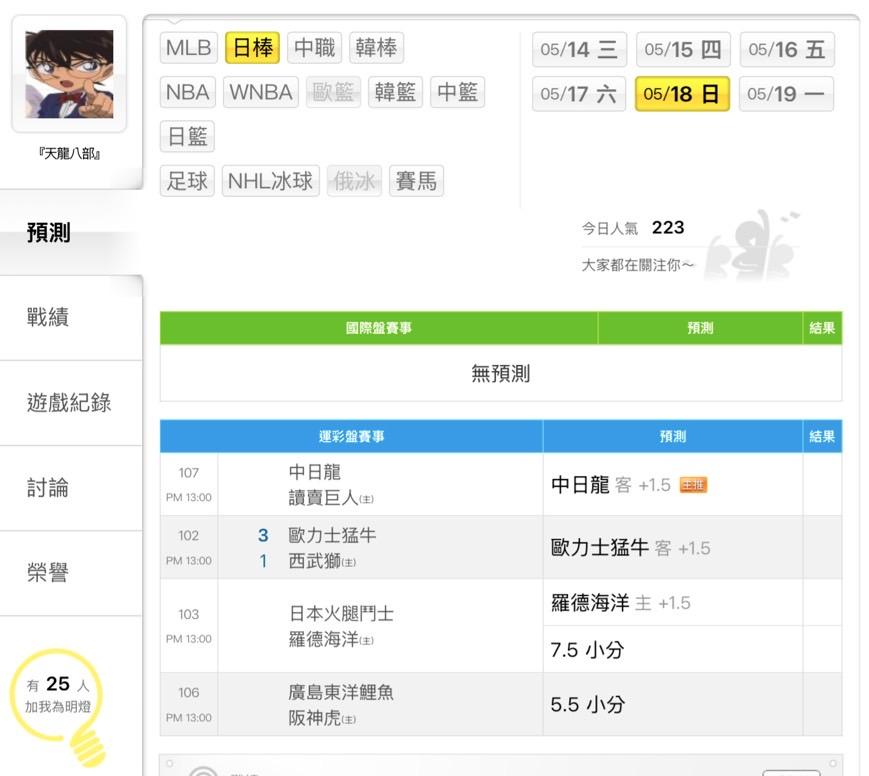869x776 pixels.
Task: Open the NHL冰球 tab
Action: [x=270, y=181]
